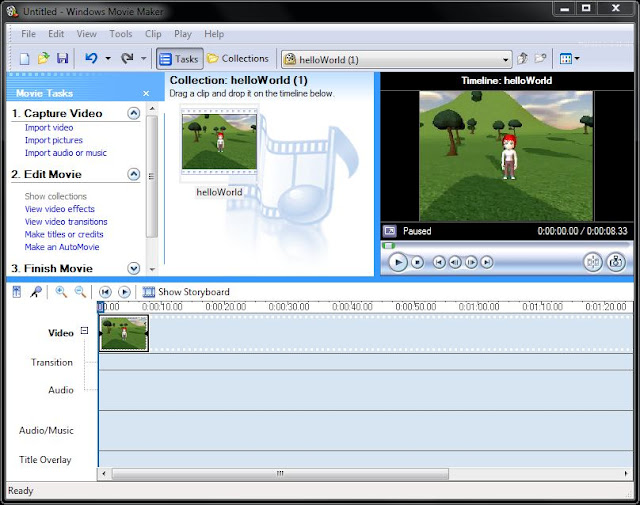Click the Import pictures link
Viewport: 640px width, 505px height.
(x=53, y=140)
